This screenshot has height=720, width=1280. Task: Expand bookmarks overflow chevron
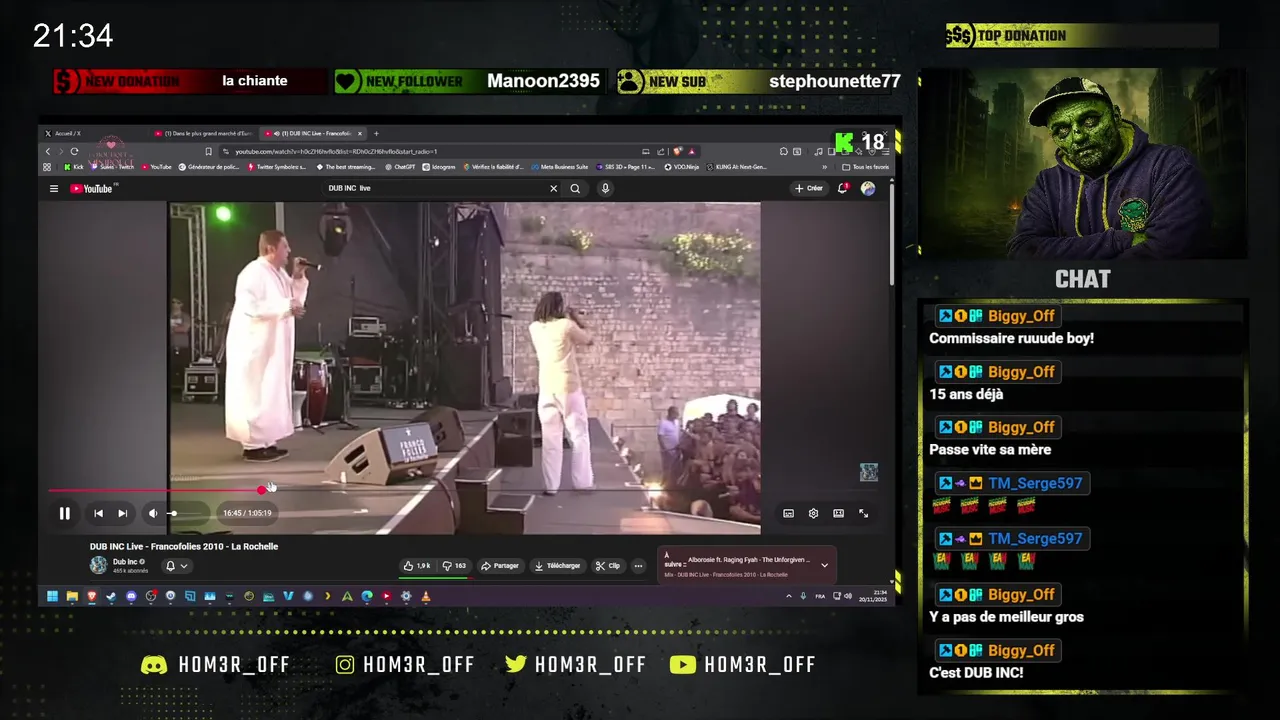pyautogui.click(x=825, y=167)
